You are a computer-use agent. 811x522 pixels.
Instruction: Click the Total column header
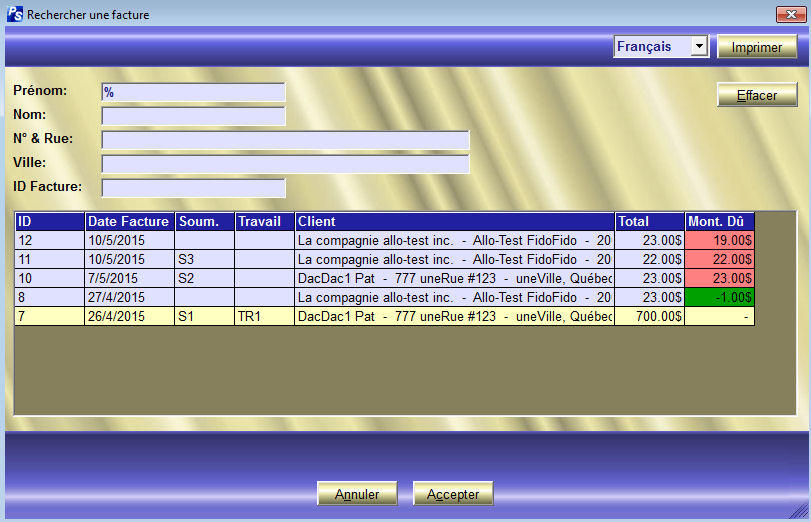coord(650,221)
